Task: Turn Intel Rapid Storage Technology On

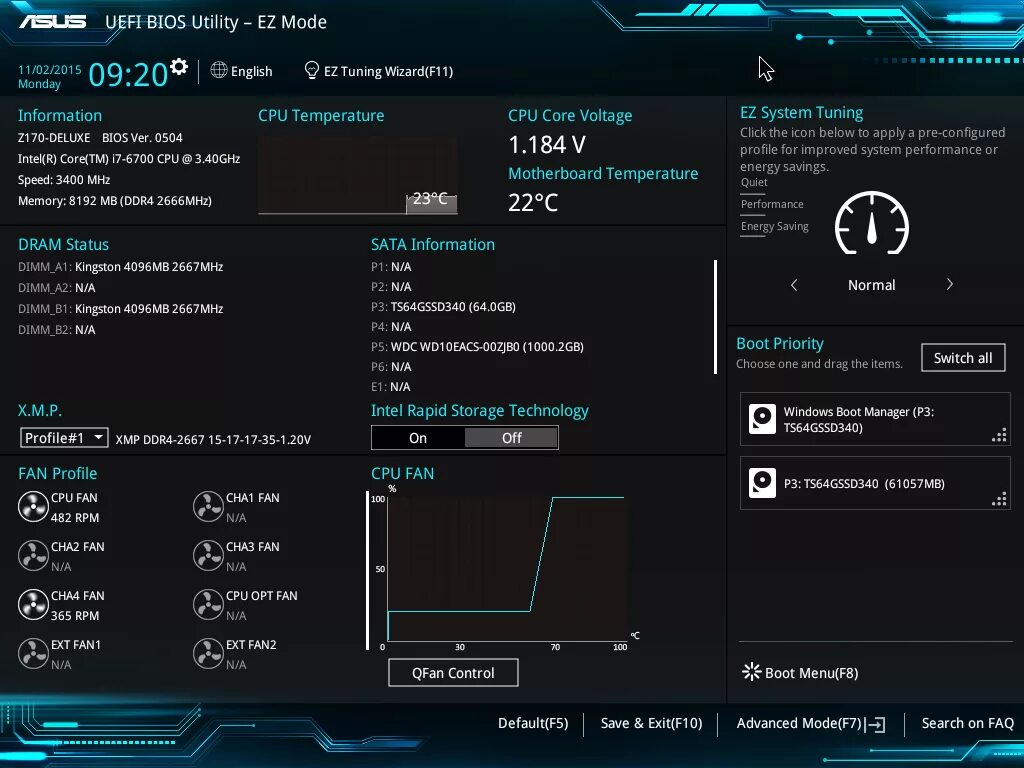Action: pyautogui.click(x=418, y=438)
